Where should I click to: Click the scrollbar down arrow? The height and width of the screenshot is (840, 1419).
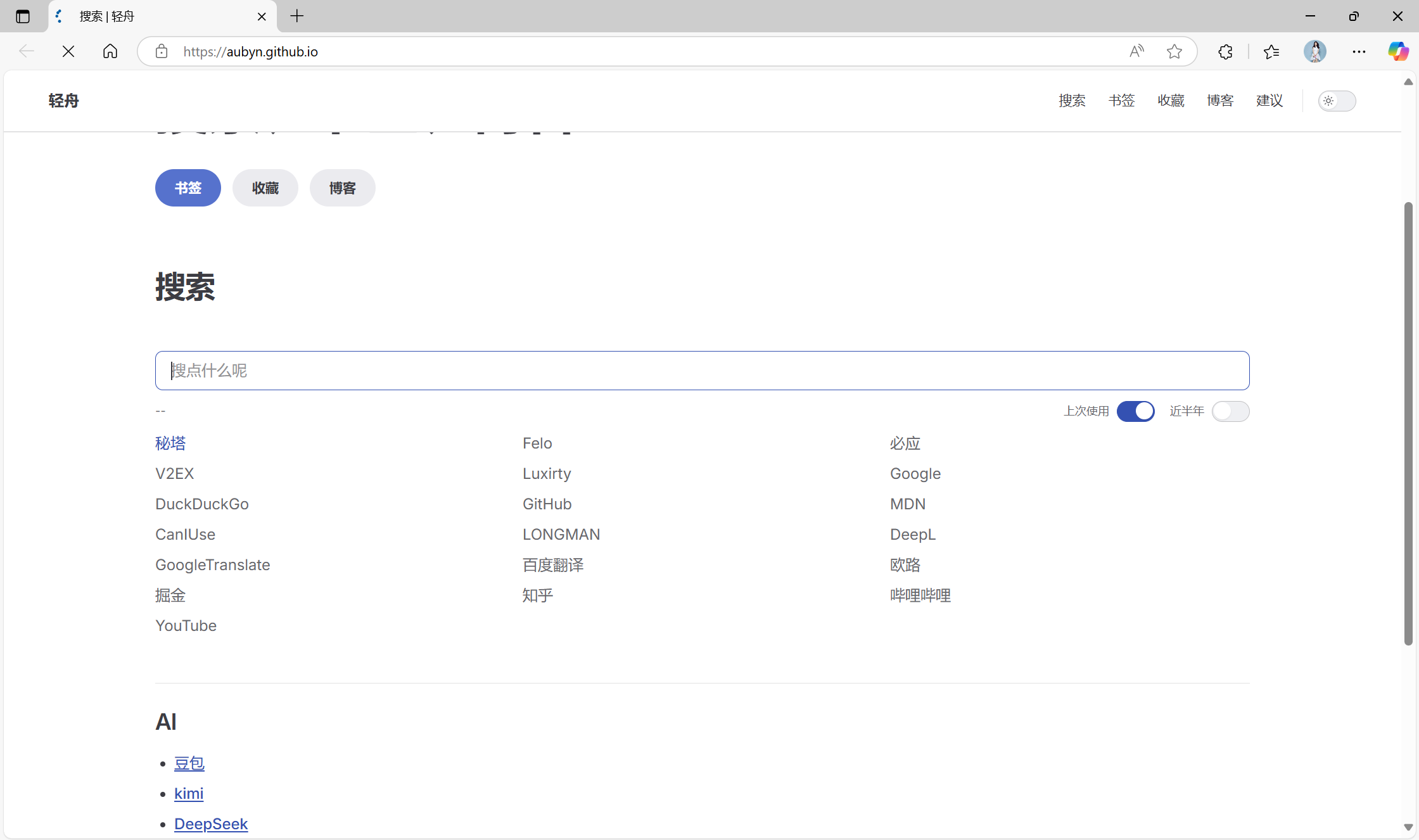tap(1408, 827)
